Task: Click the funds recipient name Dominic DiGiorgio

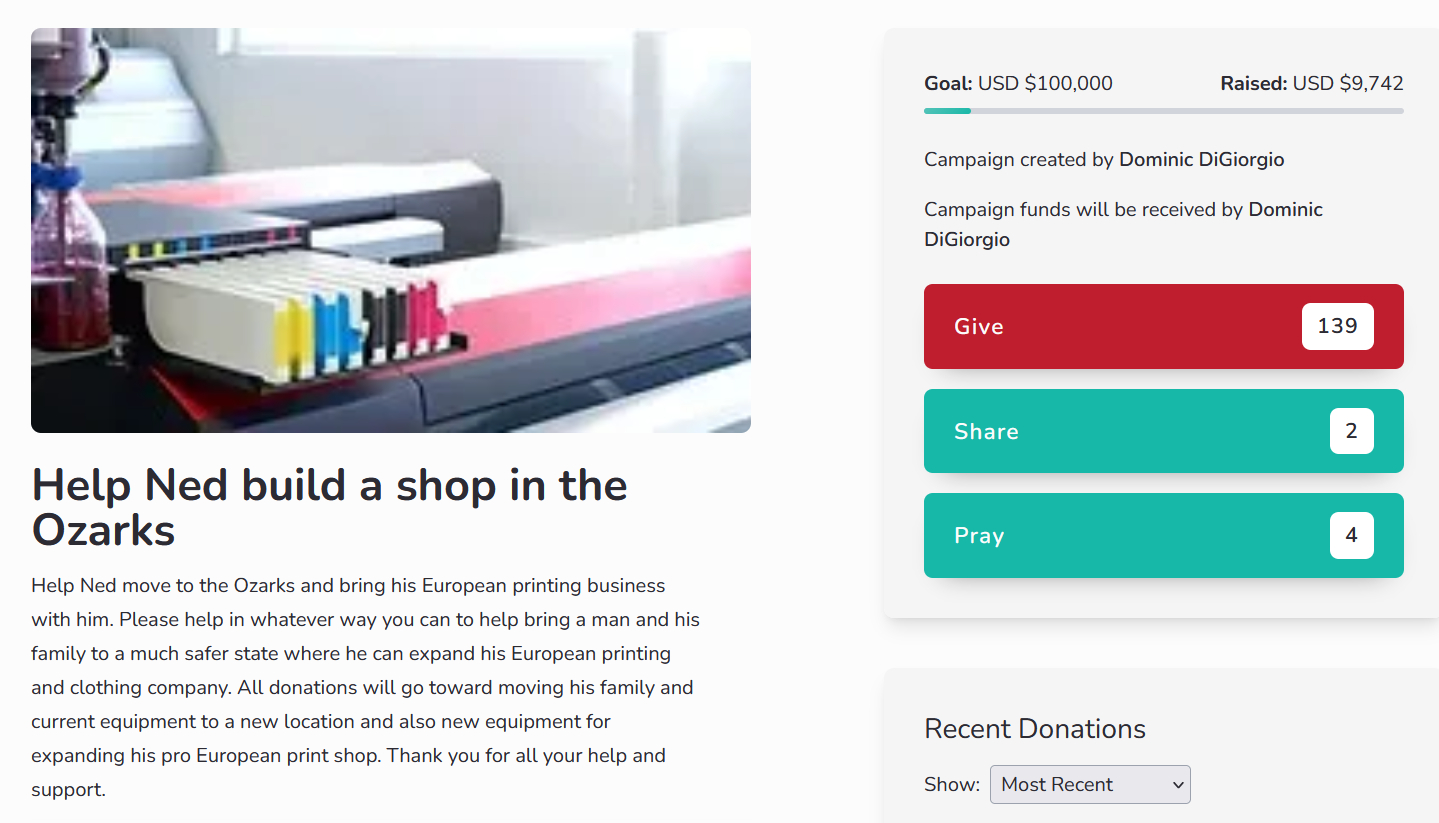Action: 1123,224
